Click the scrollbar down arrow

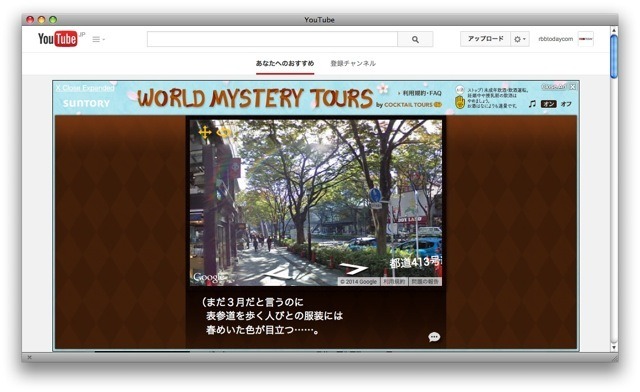tap(613, 347)
